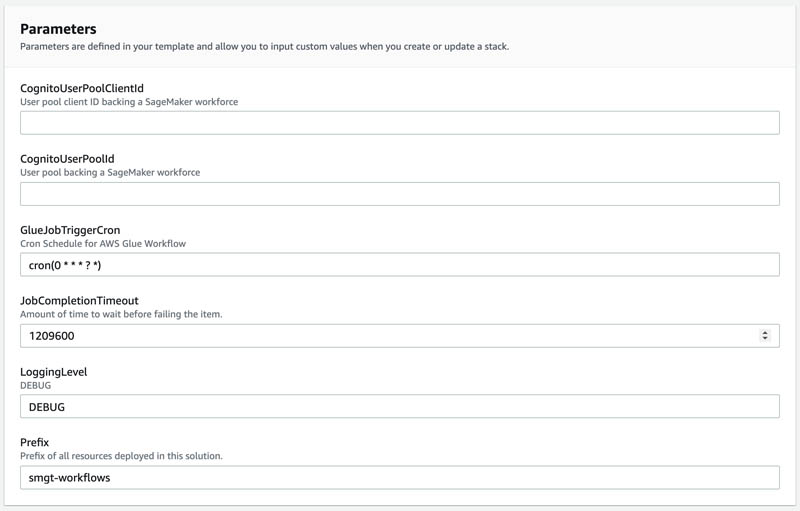Click 'User pool client ID backing' description
Screen dimensions: 800x511
click(129, 102)
